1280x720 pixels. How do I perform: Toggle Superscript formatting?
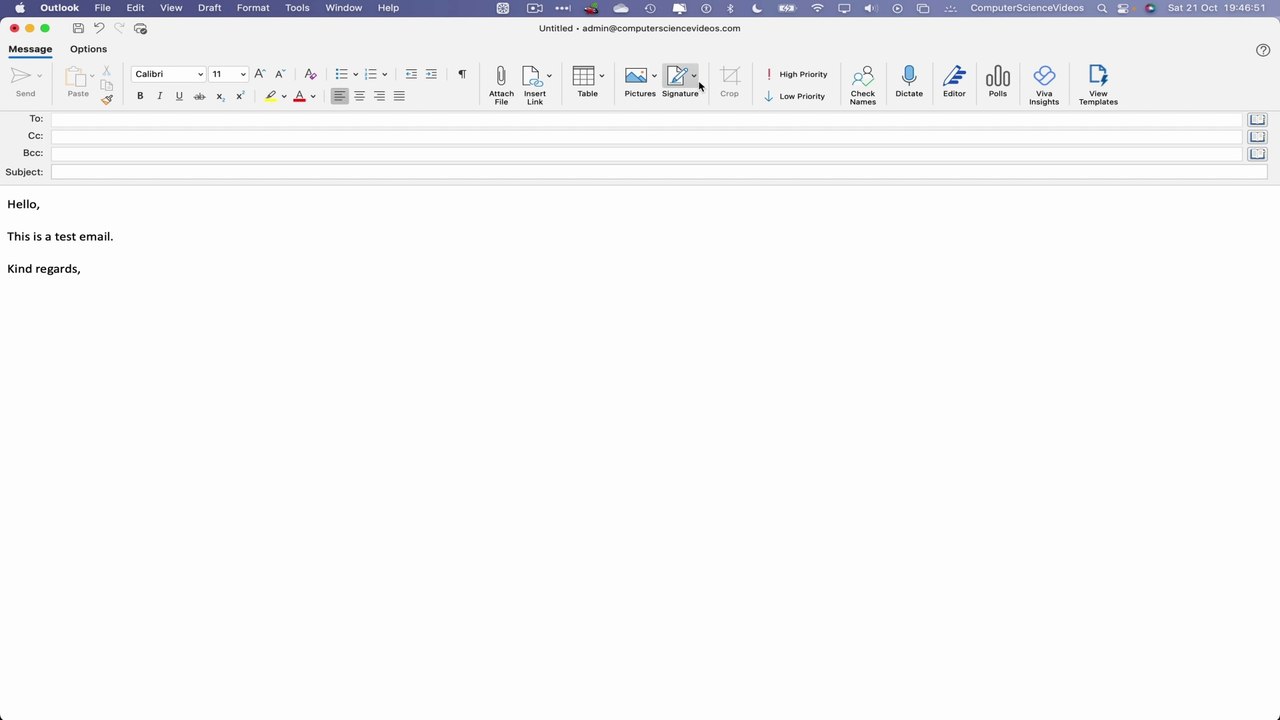point(240,96)
